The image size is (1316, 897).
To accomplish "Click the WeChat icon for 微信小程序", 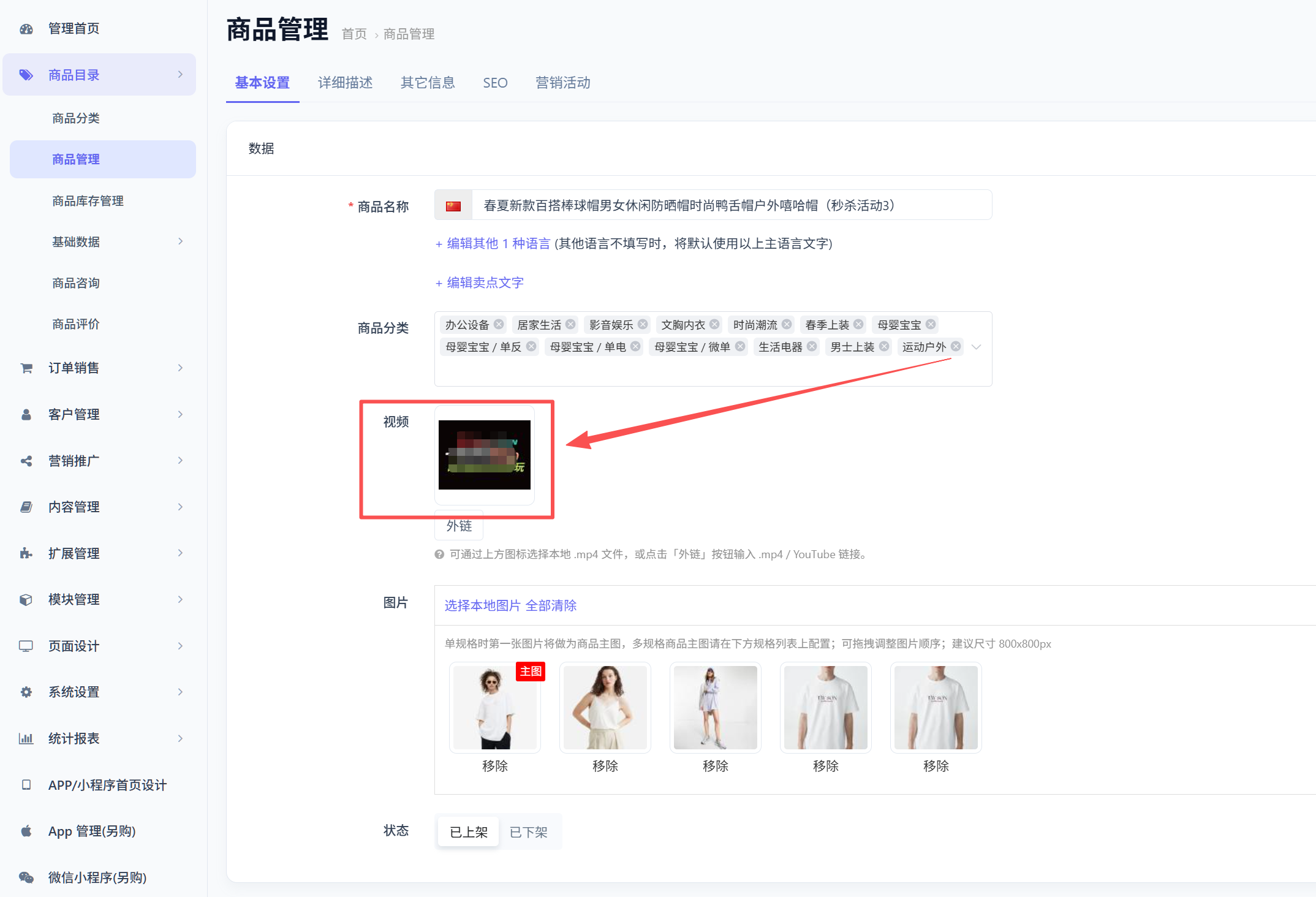I will (x=26, y=877).
